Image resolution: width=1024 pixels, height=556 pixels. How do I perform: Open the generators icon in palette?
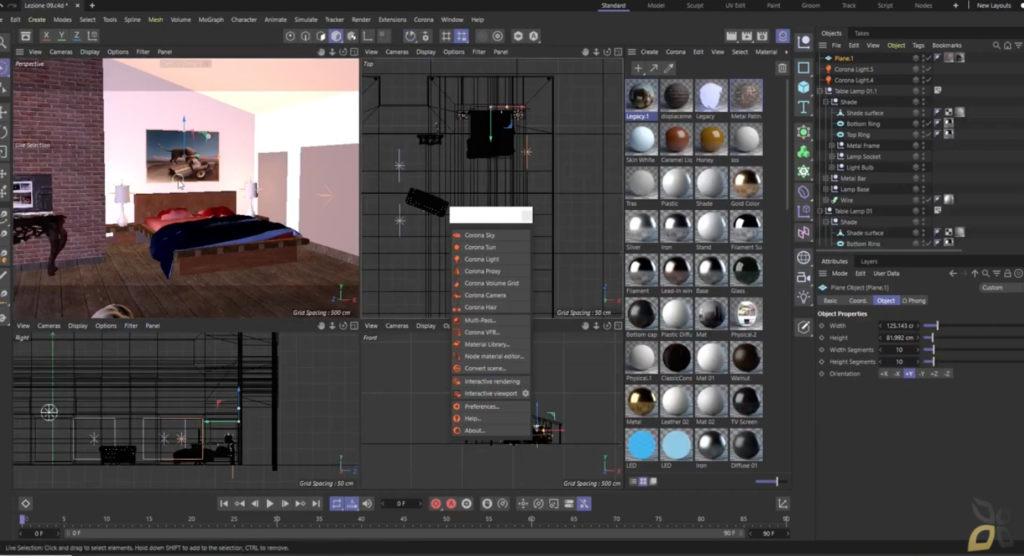[x=804, y=132]
